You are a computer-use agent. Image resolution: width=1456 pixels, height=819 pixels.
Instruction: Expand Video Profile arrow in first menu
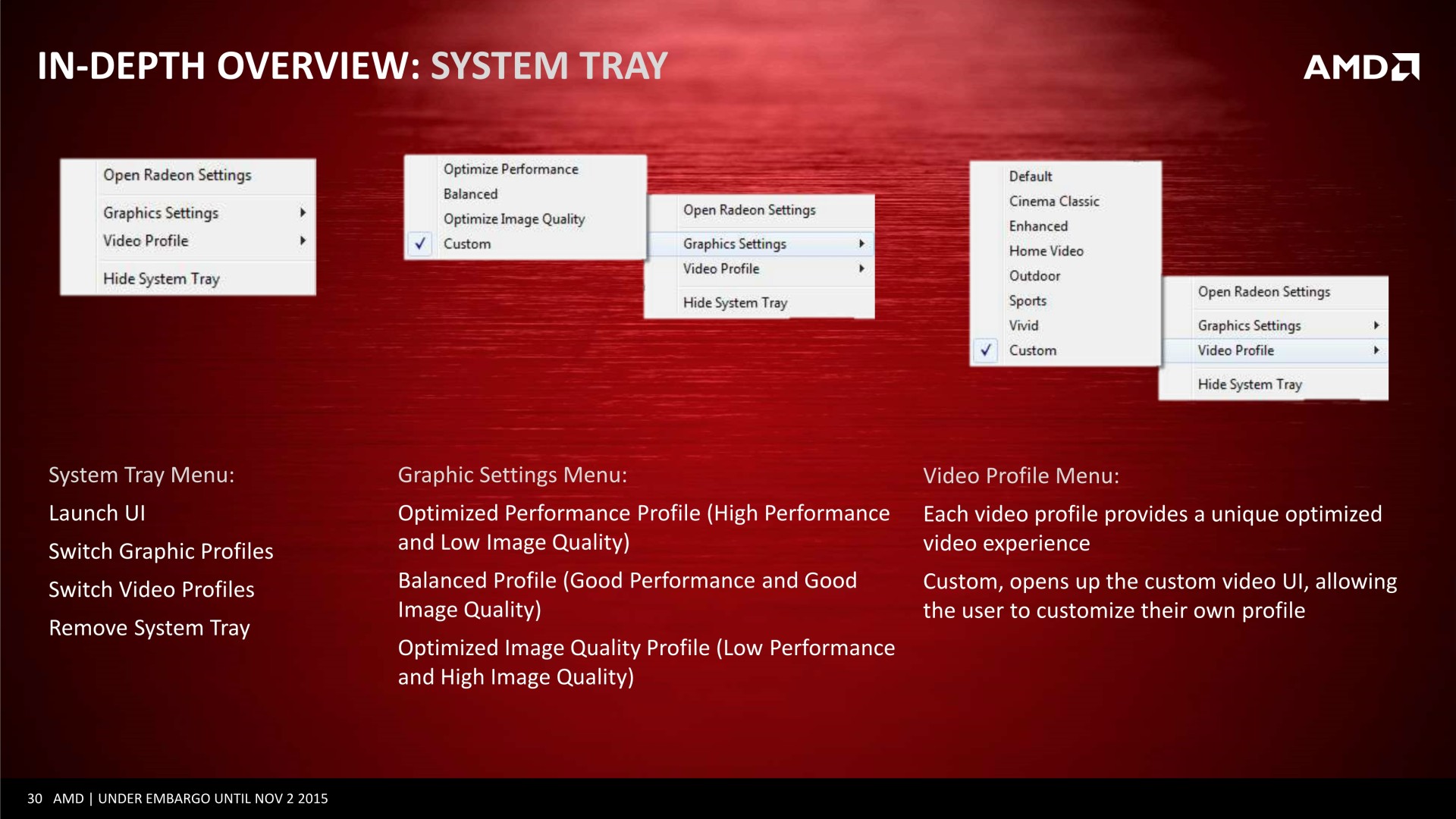[x=303, y=240]
